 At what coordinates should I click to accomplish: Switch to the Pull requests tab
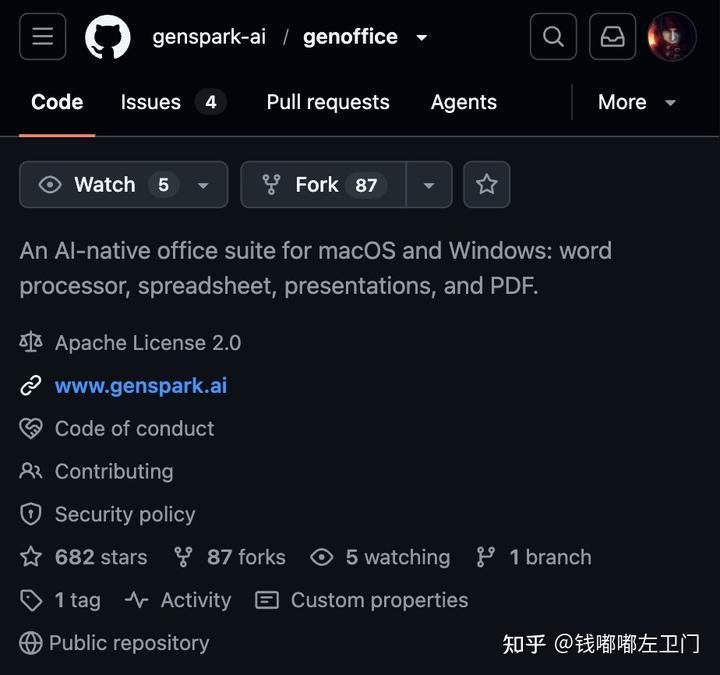(328, 102)
